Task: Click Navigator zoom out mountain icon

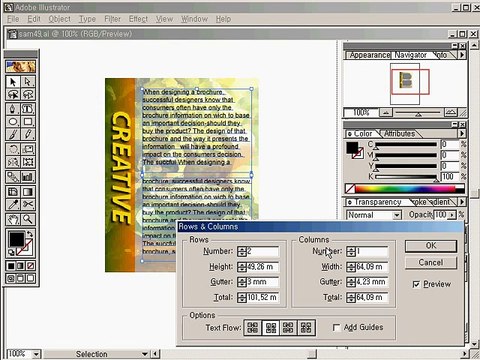Action: (x=386, y=113)
